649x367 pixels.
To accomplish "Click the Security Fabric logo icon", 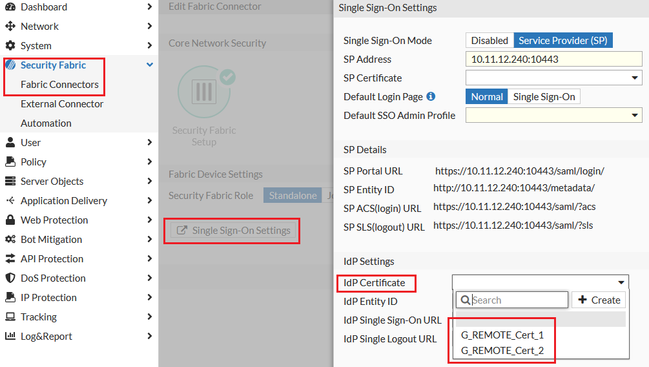I will tap(10, 65).
